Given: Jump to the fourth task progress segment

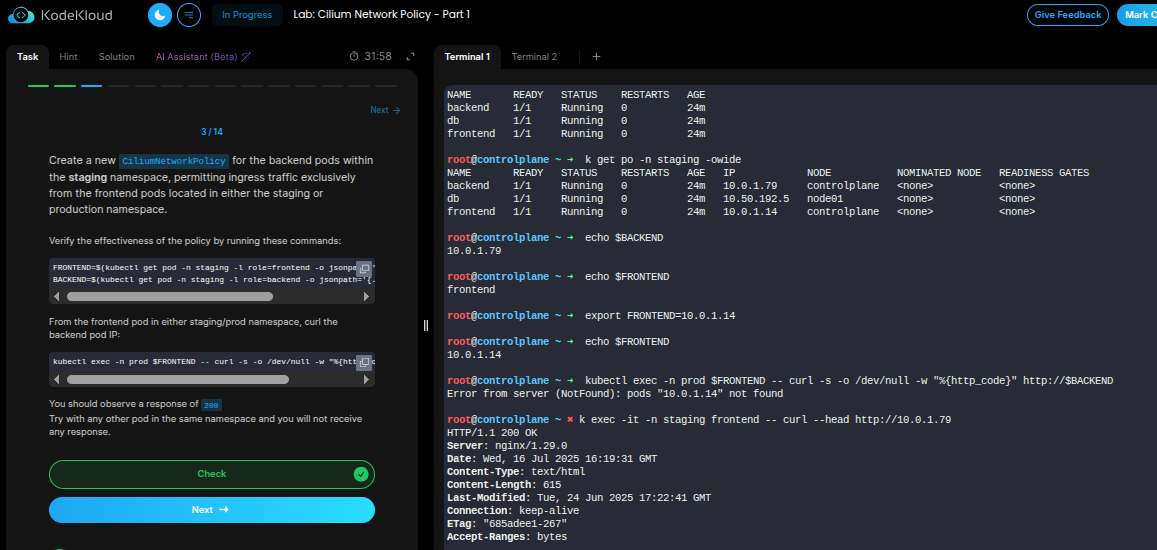Looking at the screenshot, I should coord(118,86).
